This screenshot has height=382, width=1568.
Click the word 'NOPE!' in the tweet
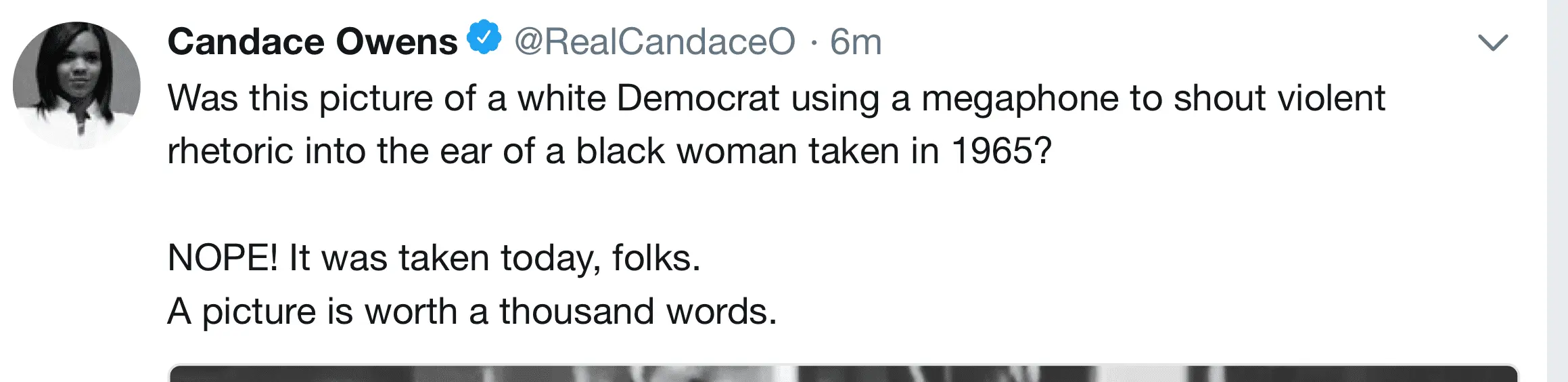[223, 258]
